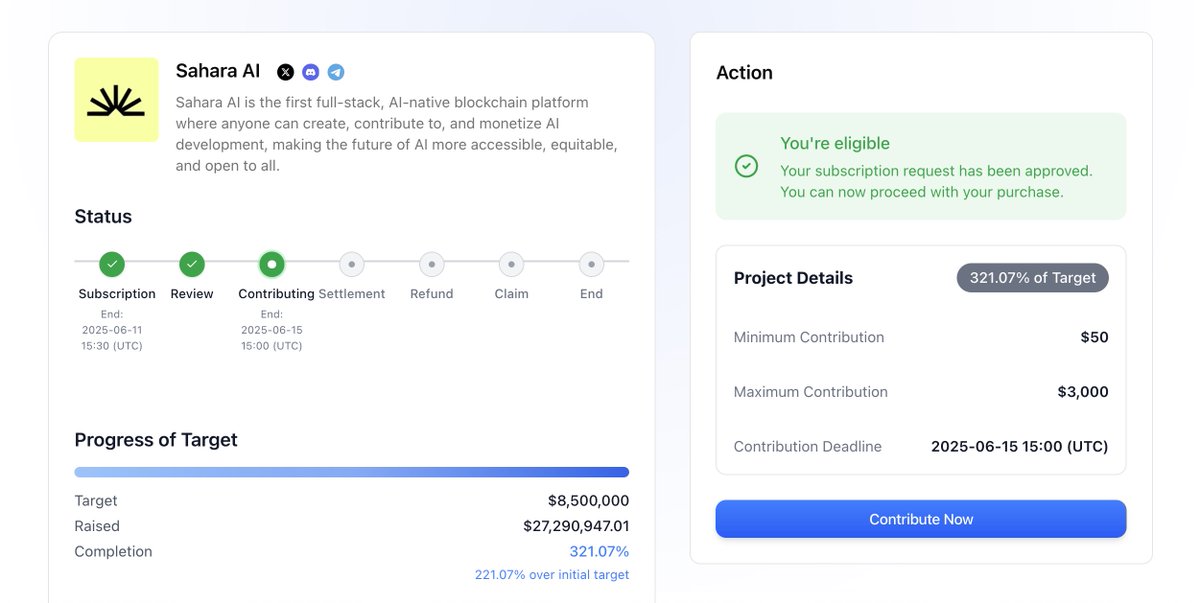Click the 'Maximum Contribution' label
Screen dimensions: 1200x603
pos(811,392)
